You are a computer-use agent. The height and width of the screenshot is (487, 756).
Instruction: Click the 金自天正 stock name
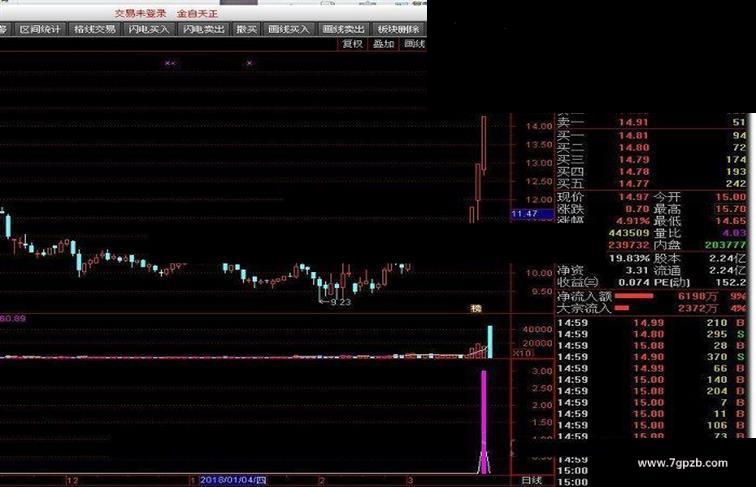(x=197, y=13)
